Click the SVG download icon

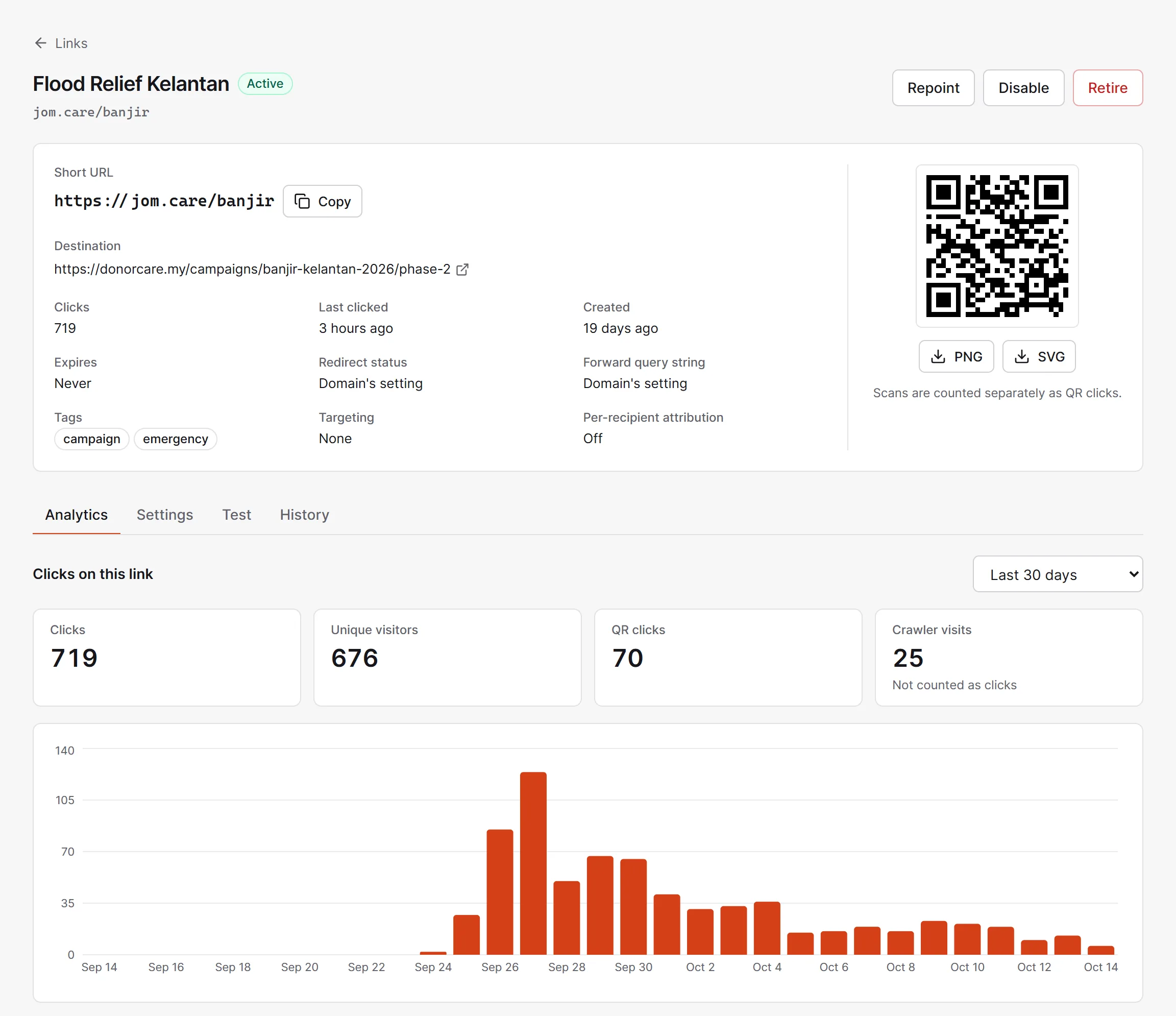(1022, 356)
